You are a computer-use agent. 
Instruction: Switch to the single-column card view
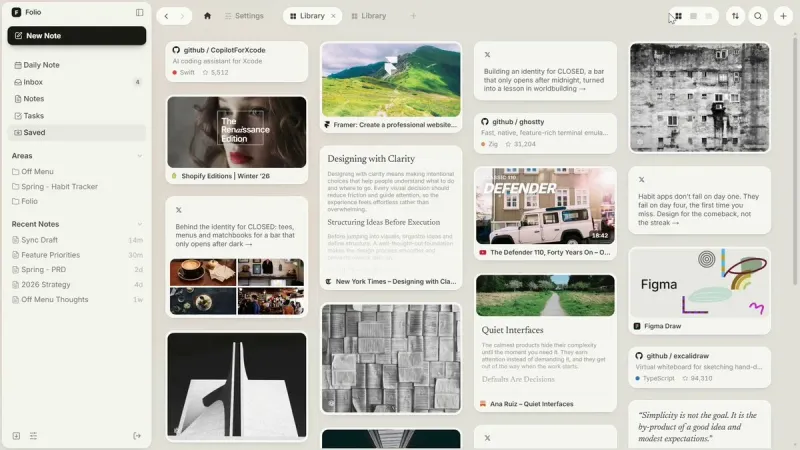click(x=693, y=16)
